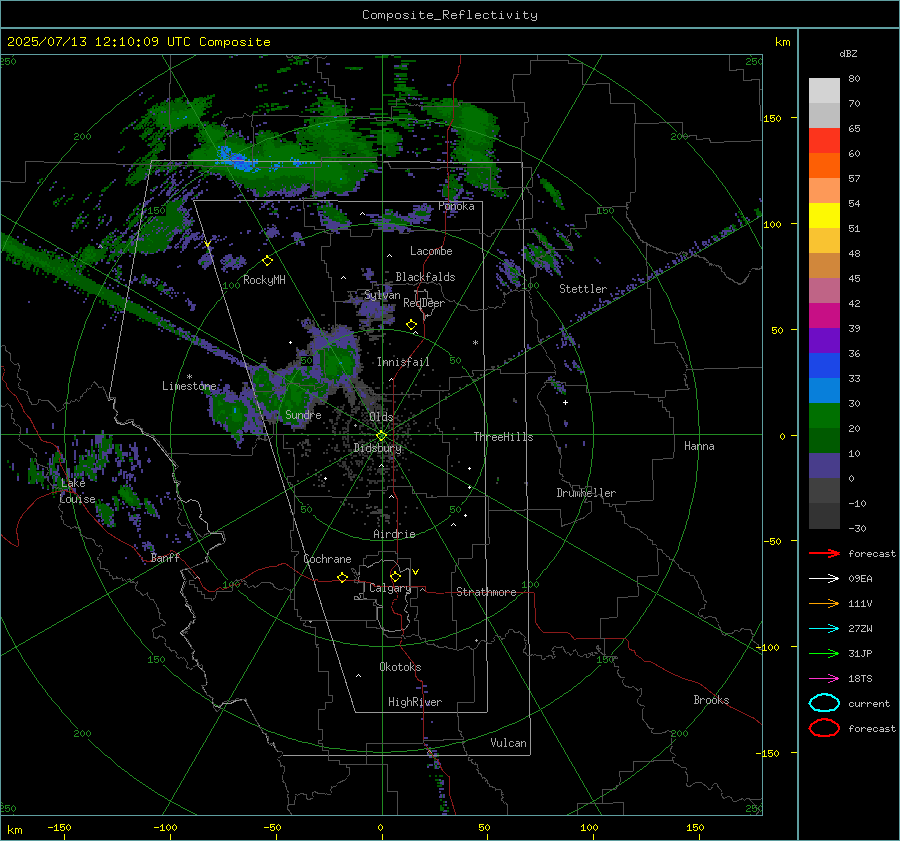The height and width of the screenshot is (841, 900).
Task: Click the green echo cell west of Innisfail
Action: coord(338,363)
